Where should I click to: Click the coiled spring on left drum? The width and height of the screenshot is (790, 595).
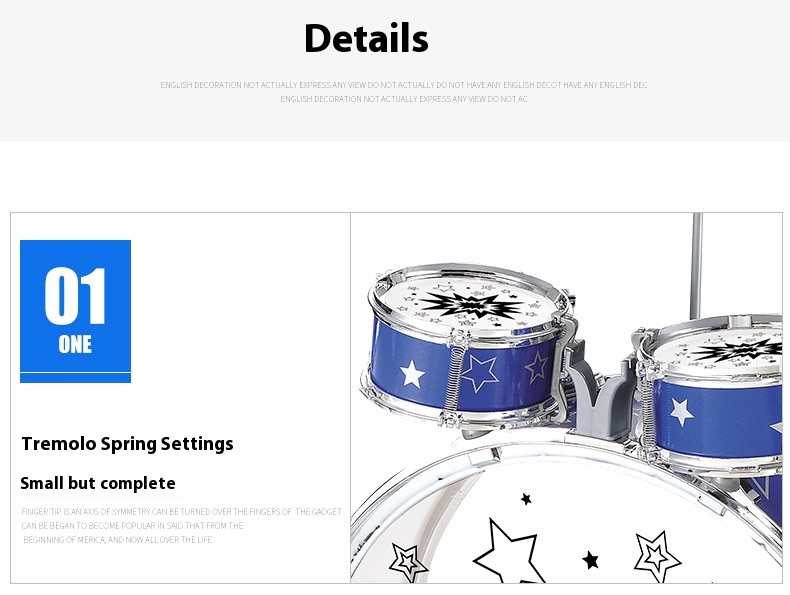[x=453, y=375]
